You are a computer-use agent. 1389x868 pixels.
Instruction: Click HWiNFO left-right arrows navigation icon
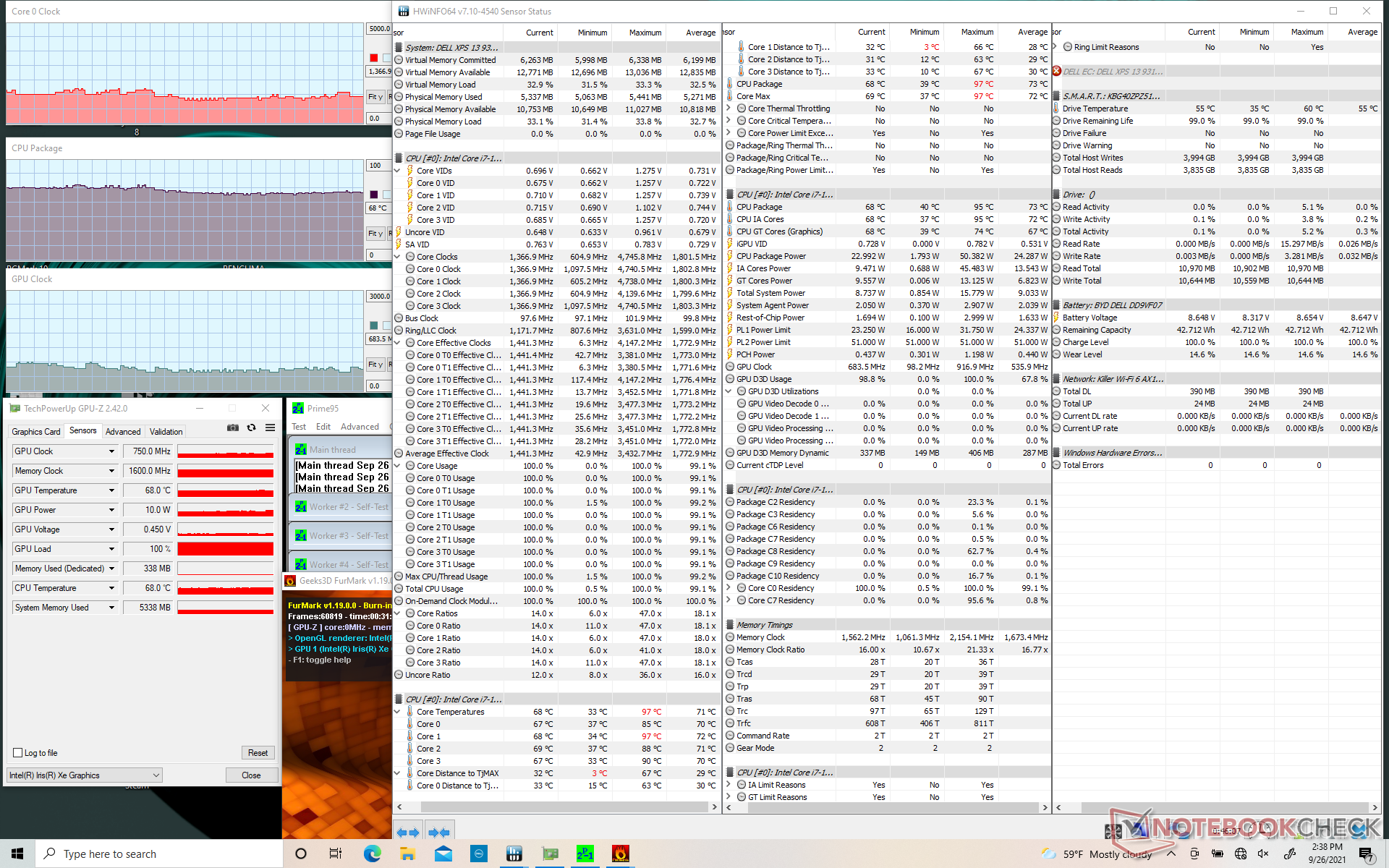point(408,833)
